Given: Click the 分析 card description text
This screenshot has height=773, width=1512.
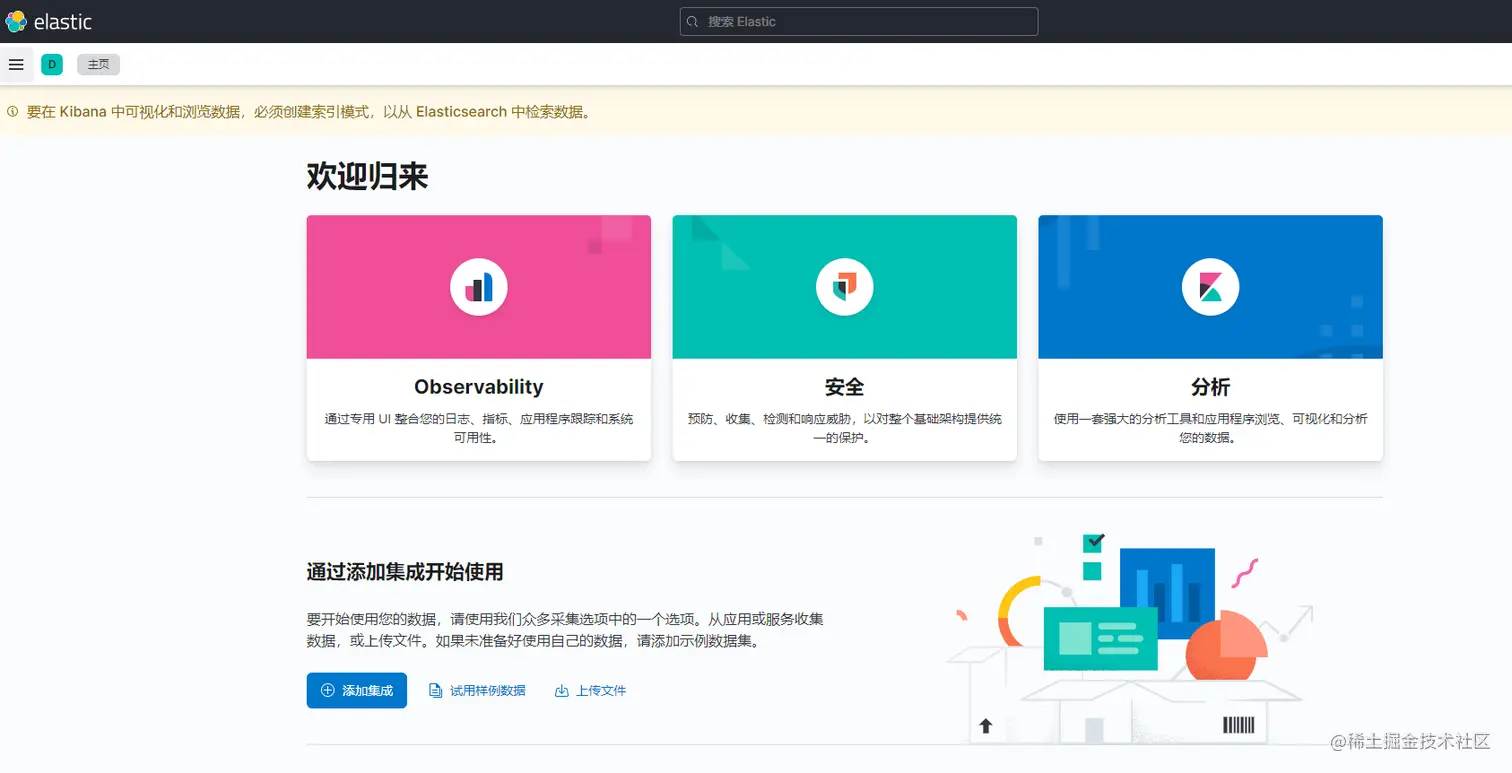Looking at the screenshot, I should [x=1211, y=428].
